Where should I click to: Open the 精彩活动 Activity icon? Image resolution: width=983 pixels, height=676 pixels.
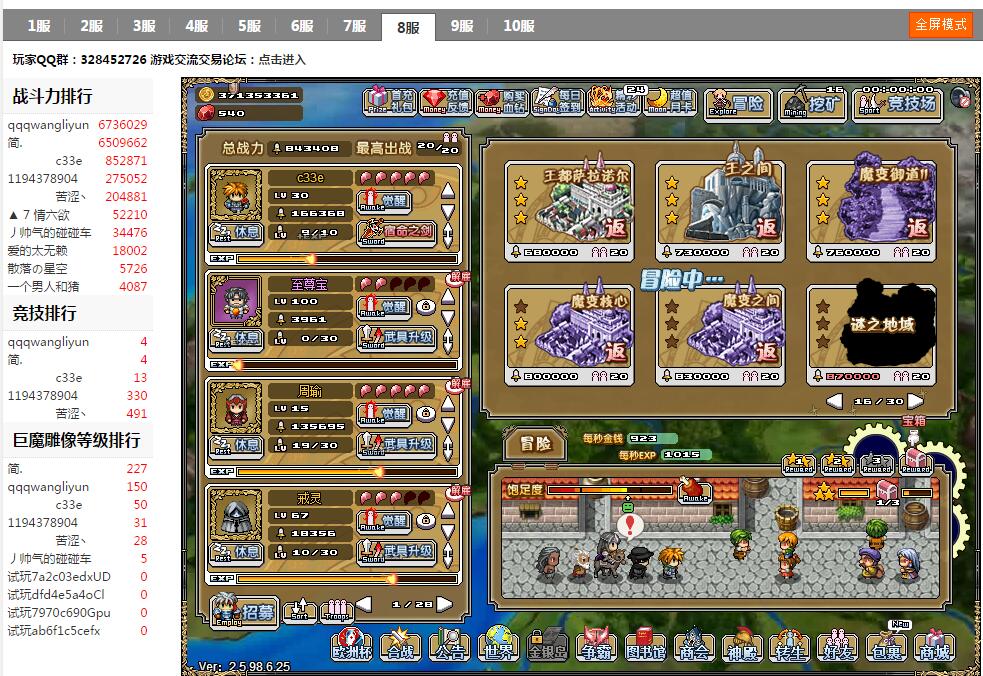click(614, 100)
